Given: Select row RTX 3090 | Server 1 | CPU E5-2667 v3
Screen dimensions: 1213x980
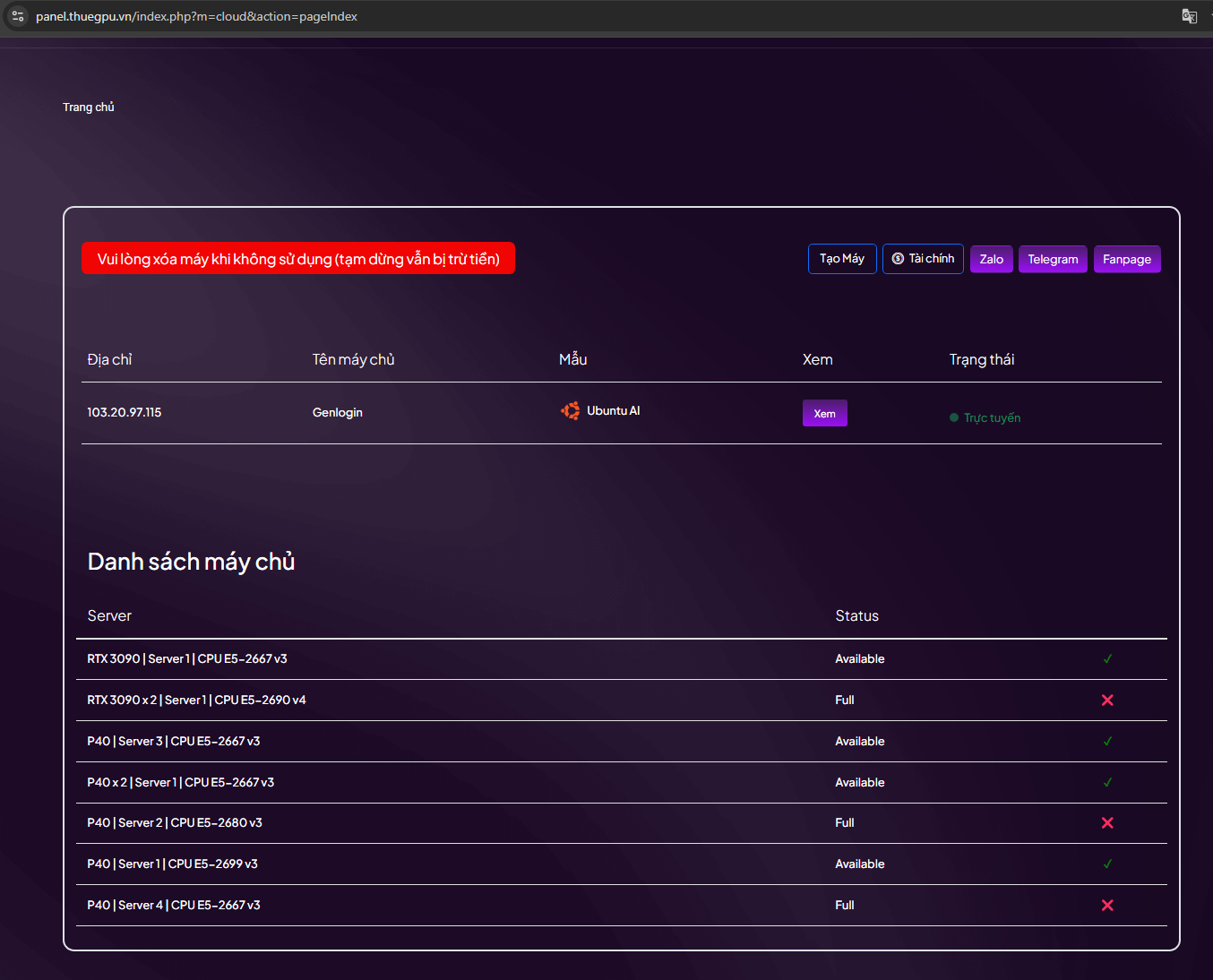Looking at the screenshot, I should coord(622,659).
